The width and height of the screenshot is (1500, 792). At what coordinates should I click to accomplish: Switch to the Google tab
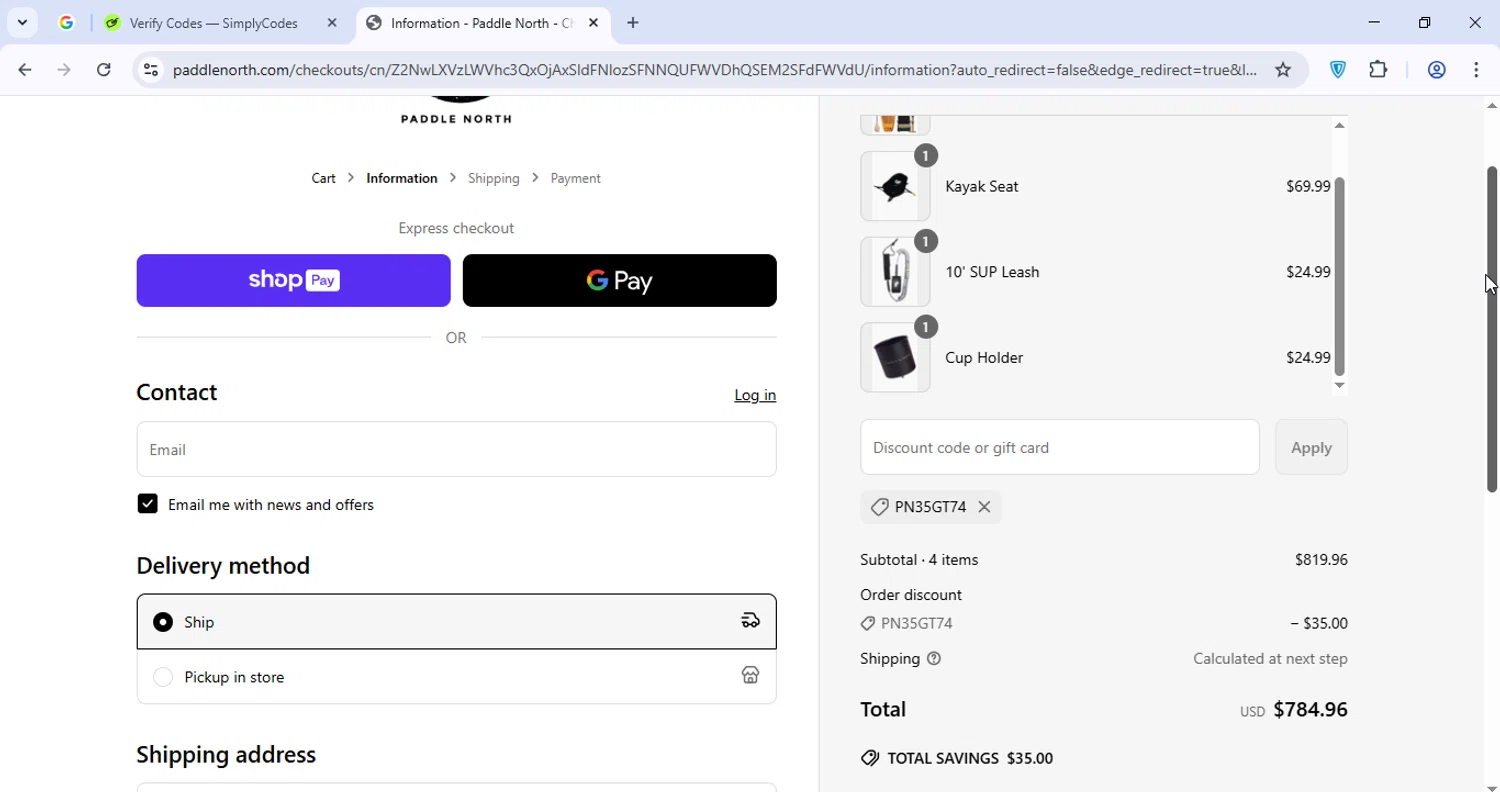66,23
